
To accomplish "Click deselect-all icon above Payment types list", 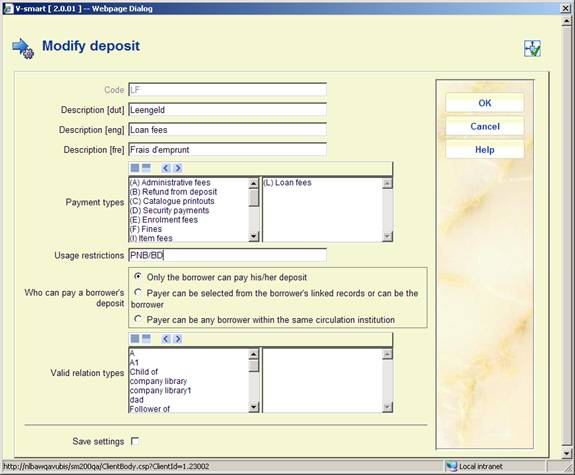I will click(146, 168).
